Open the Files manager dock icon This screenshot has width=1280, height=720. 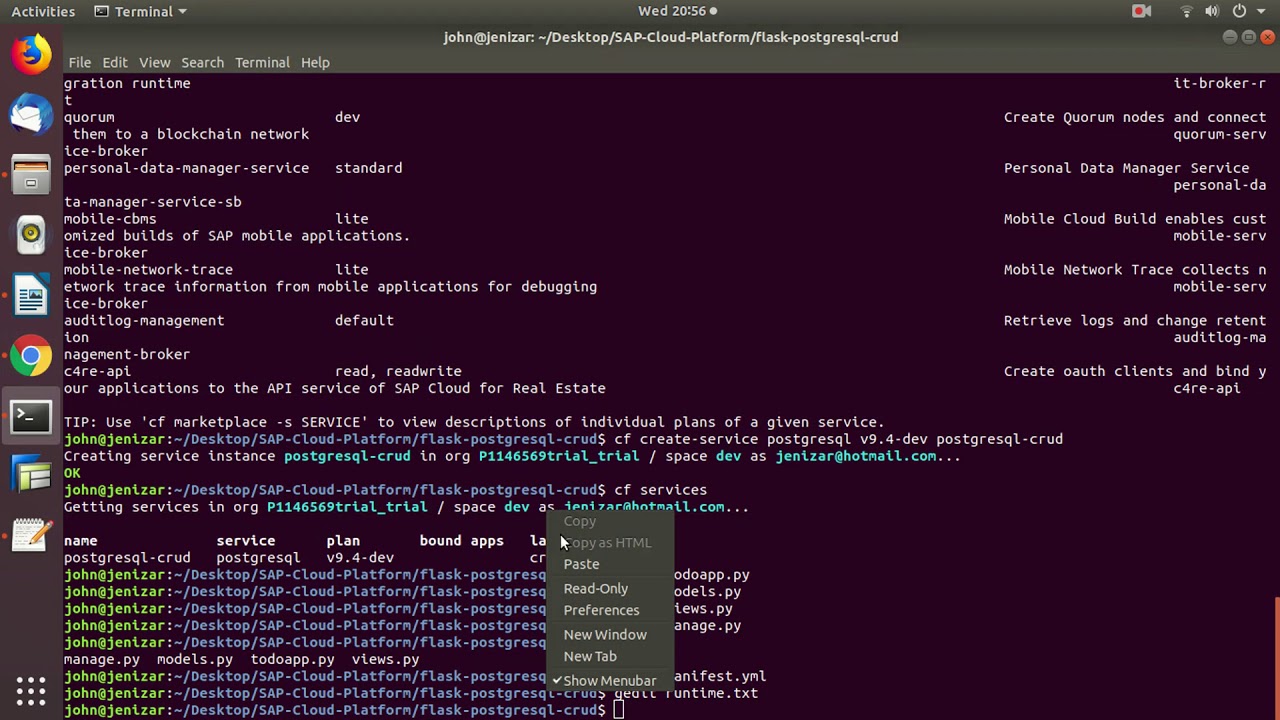31,174
